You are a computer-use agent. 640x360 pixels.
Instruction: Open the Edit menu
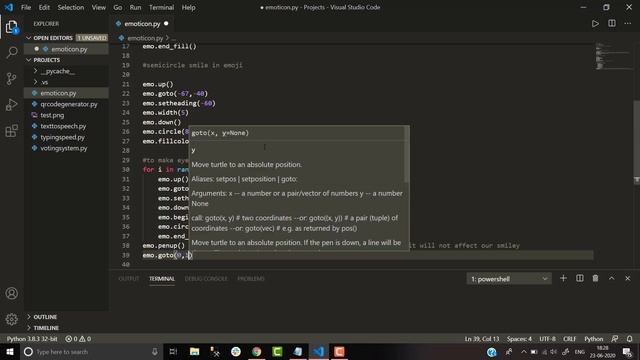click(x=44, y=7)
